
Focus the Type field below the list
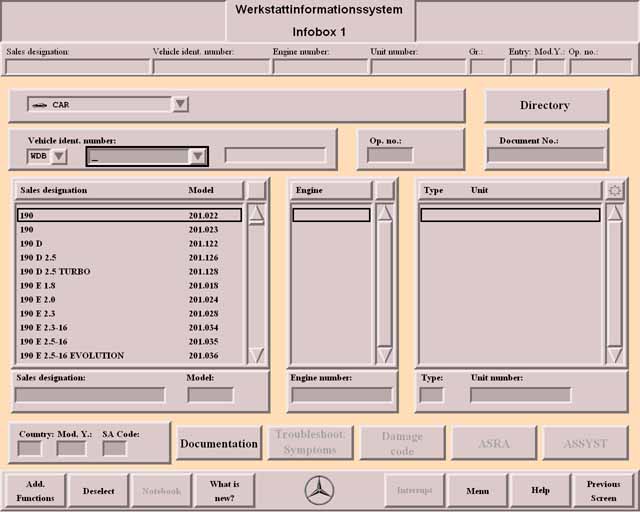[x=431, y=395]
